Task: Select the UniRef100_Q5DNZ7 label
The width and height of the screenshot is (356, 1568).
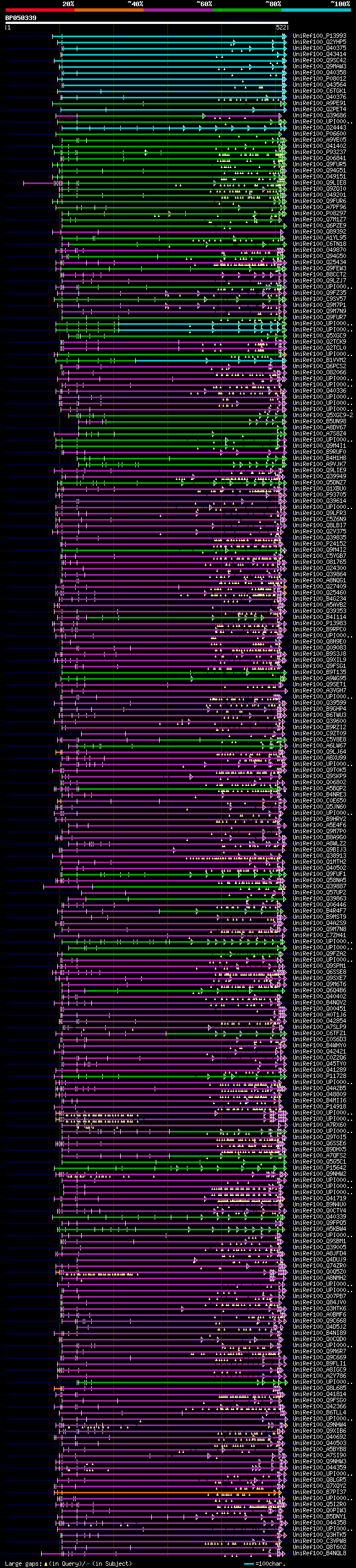Action: pyautogui.click(x=319, y=483)
